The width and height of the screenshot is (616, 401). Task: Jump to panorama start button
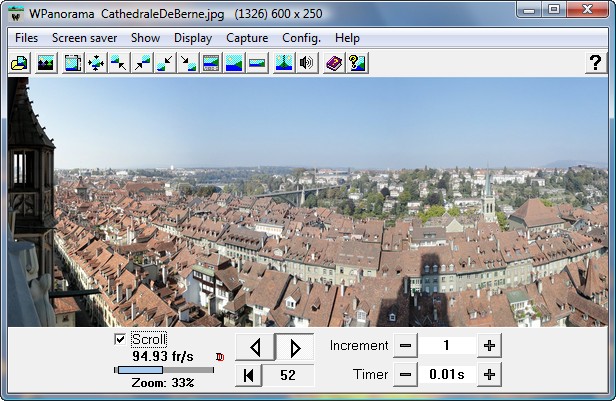pyautogui.click(x=248, y=375)
